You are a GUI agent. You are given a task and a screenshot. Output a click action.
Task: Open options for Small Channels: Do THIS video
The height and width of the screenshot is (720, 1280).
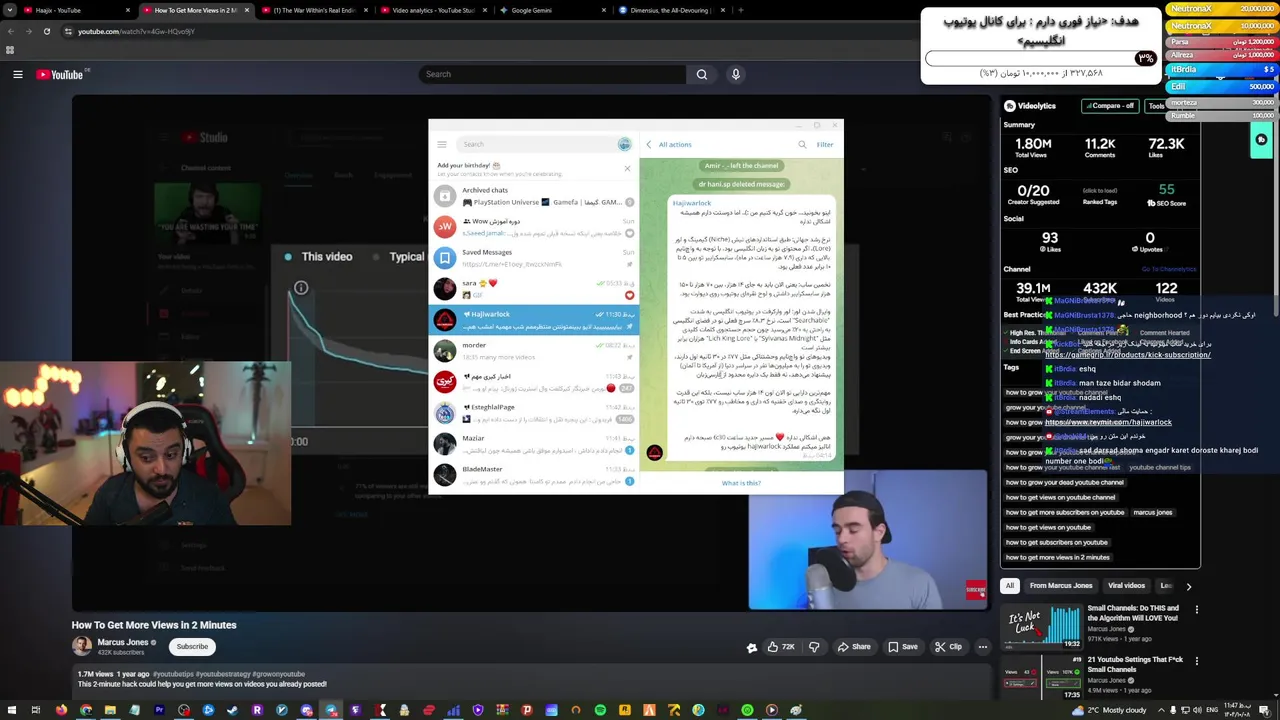(x=1196, y=609)
